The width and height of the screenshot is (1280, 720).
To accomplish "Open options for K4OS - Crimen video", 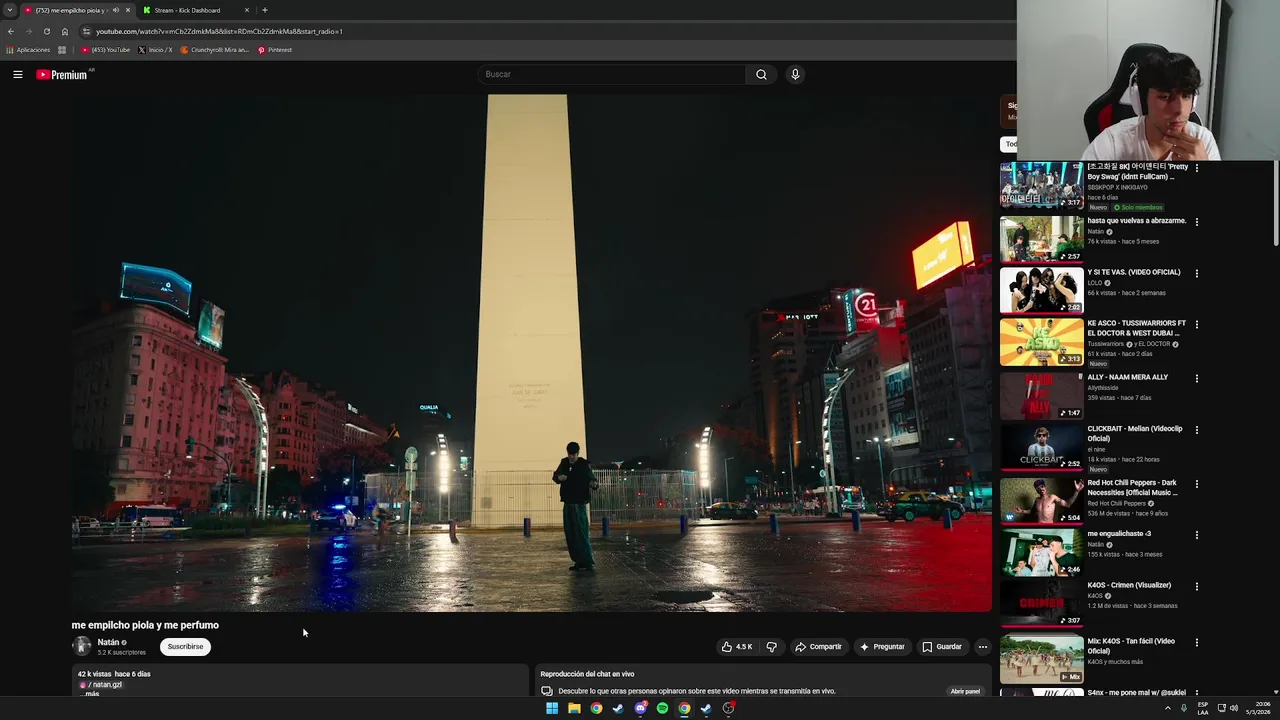I will point(1196,586).
